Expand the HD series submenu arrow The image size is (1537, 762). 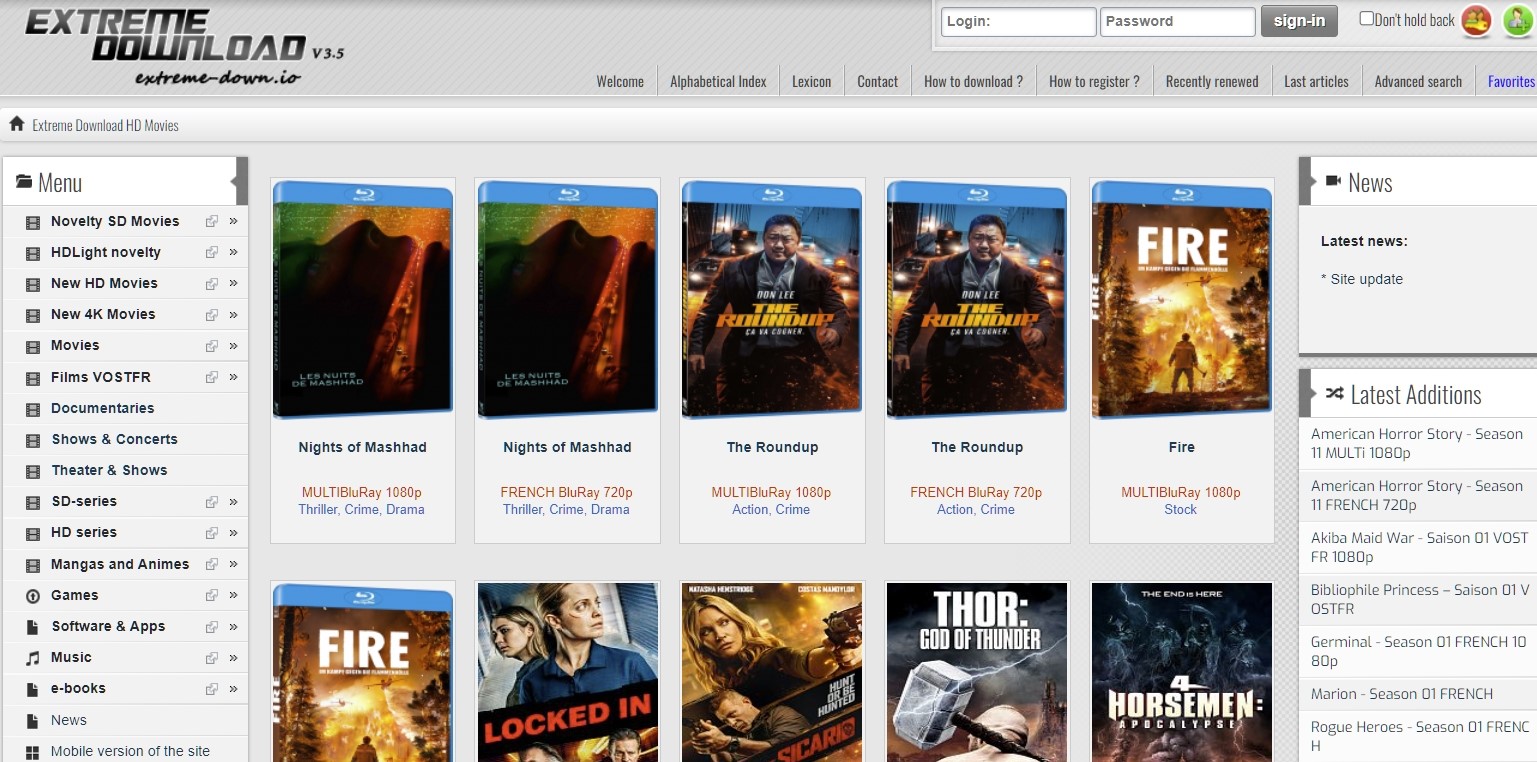(233, 532)
